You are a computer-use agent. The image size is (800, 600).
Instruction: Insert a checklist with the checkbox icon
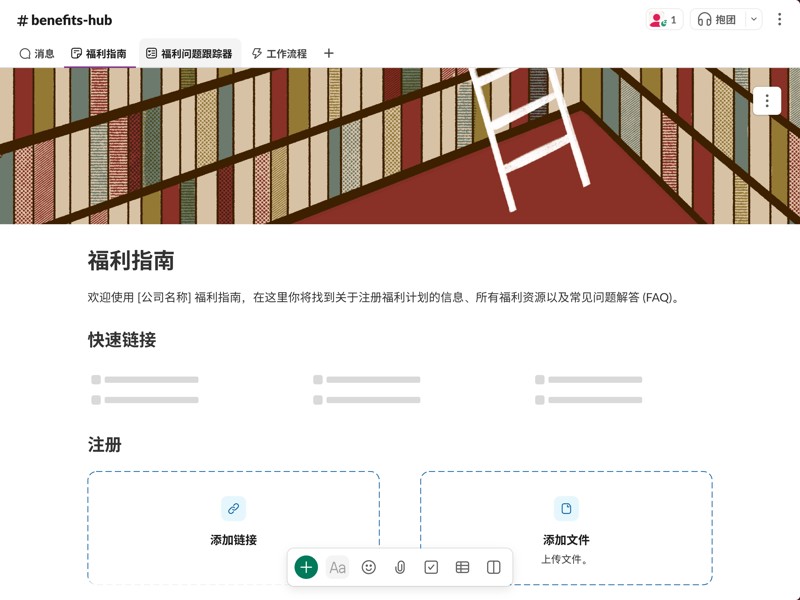point(431,567)
